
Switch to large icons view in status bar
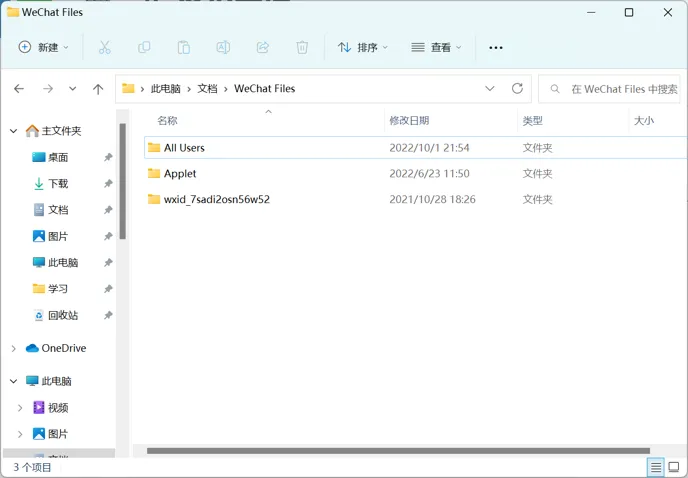(674, 467)
